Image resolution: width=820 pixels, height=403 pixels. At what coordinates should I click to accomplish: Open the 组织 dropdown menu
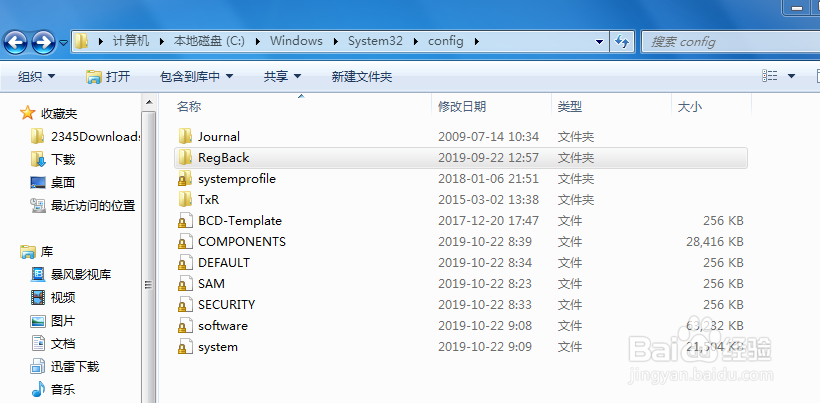coord(36,77)
